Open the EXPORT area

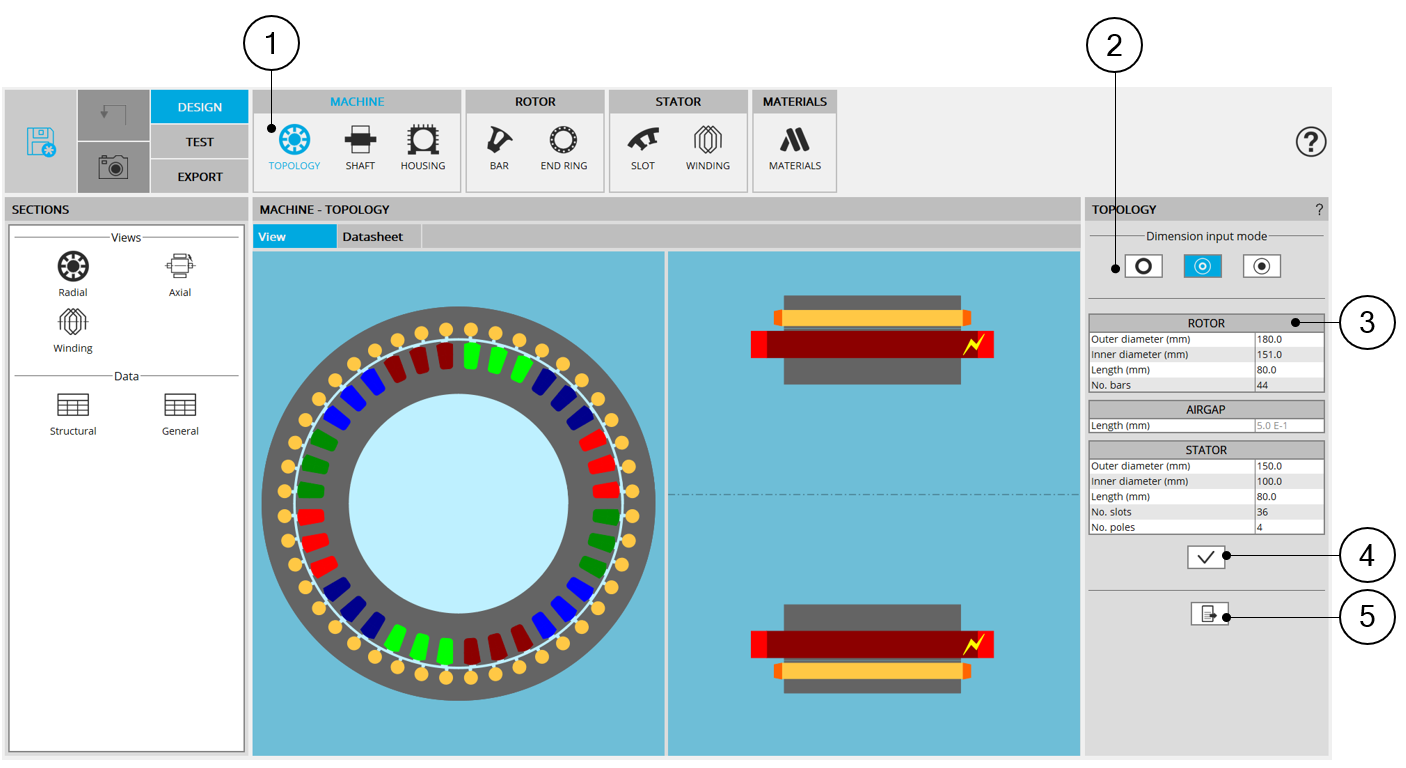coord(199,177)
